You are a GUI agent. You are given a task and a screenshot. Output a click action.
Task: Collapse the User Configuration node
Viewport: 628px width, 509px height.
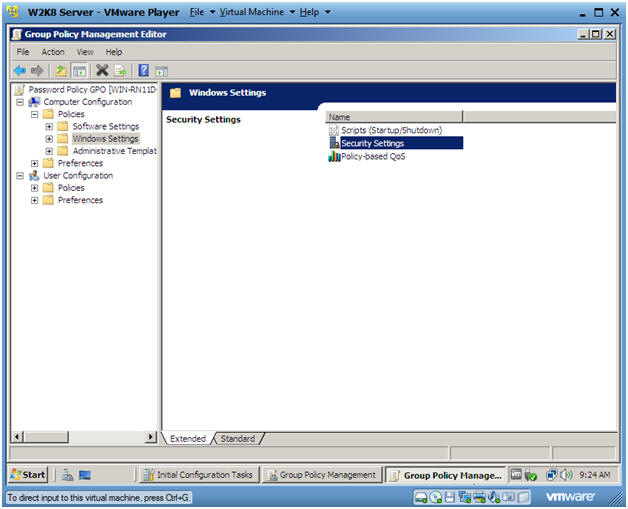20,175
